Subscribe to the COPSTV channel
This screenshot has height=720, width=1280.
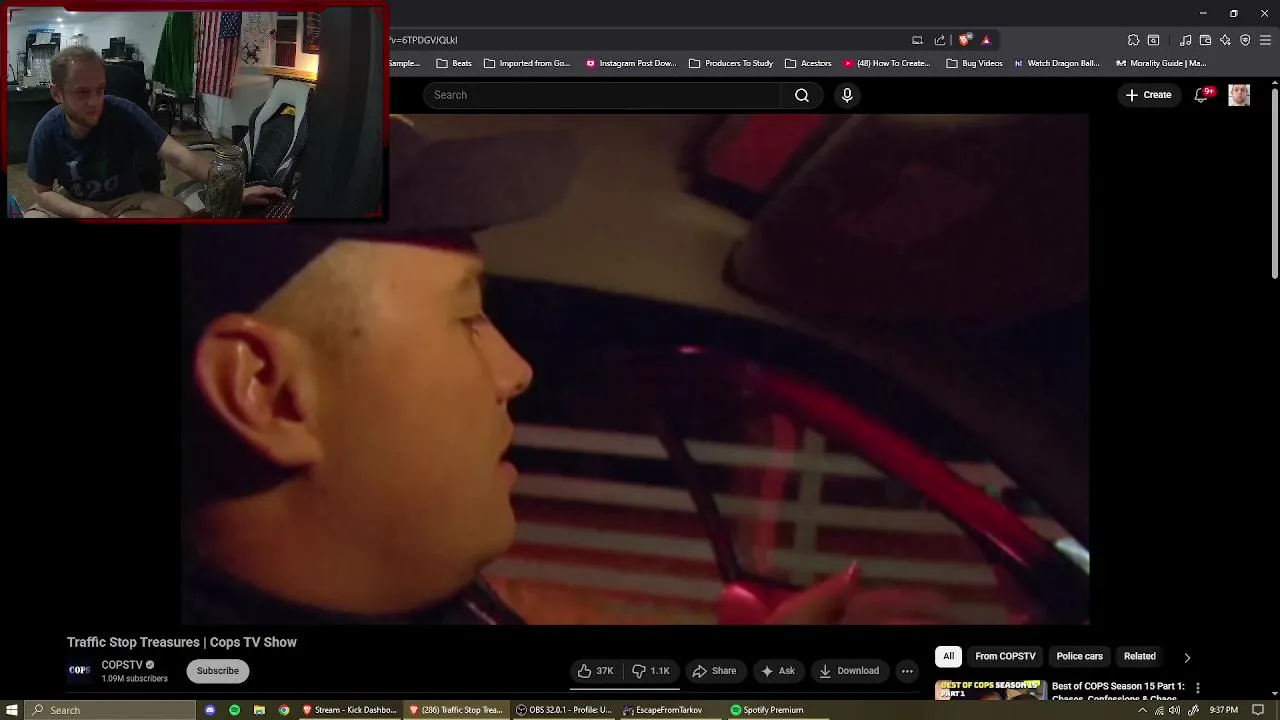pos(217,671)
